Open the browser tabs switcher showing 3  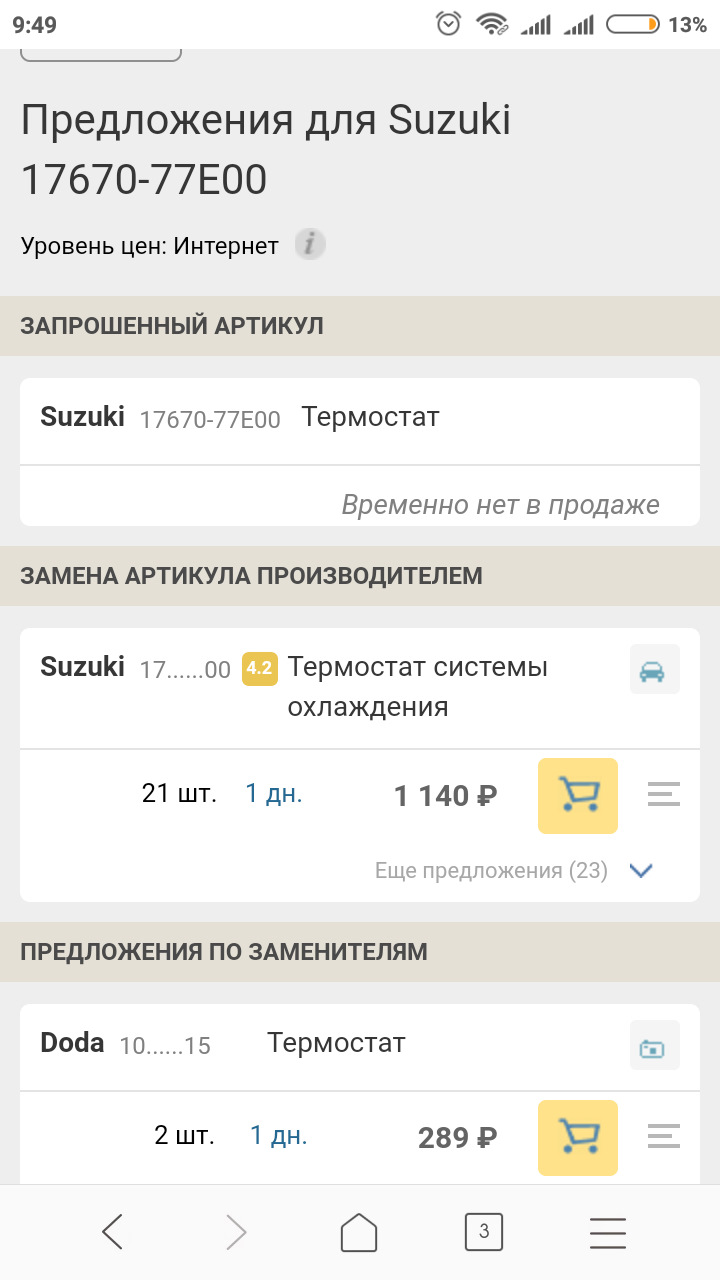tap(484, 1232)
